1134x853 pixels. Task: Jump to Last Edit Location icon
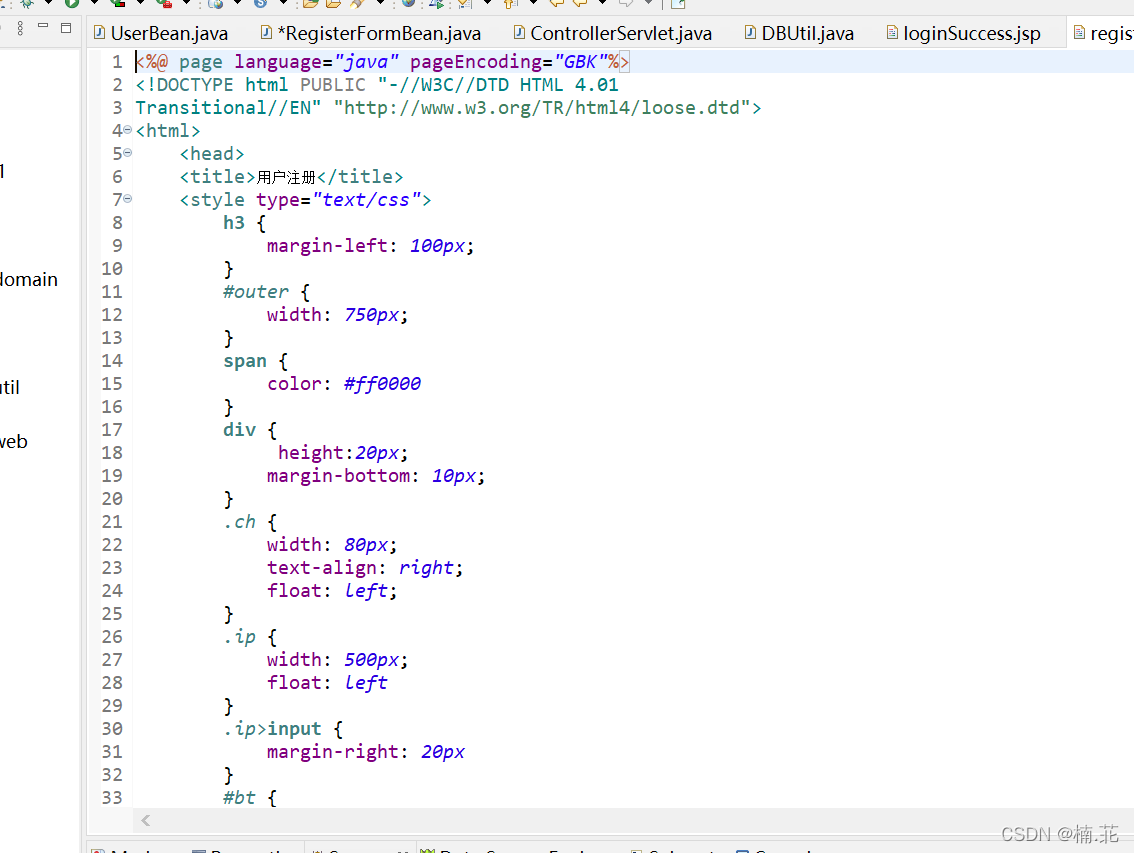(556, 6)
